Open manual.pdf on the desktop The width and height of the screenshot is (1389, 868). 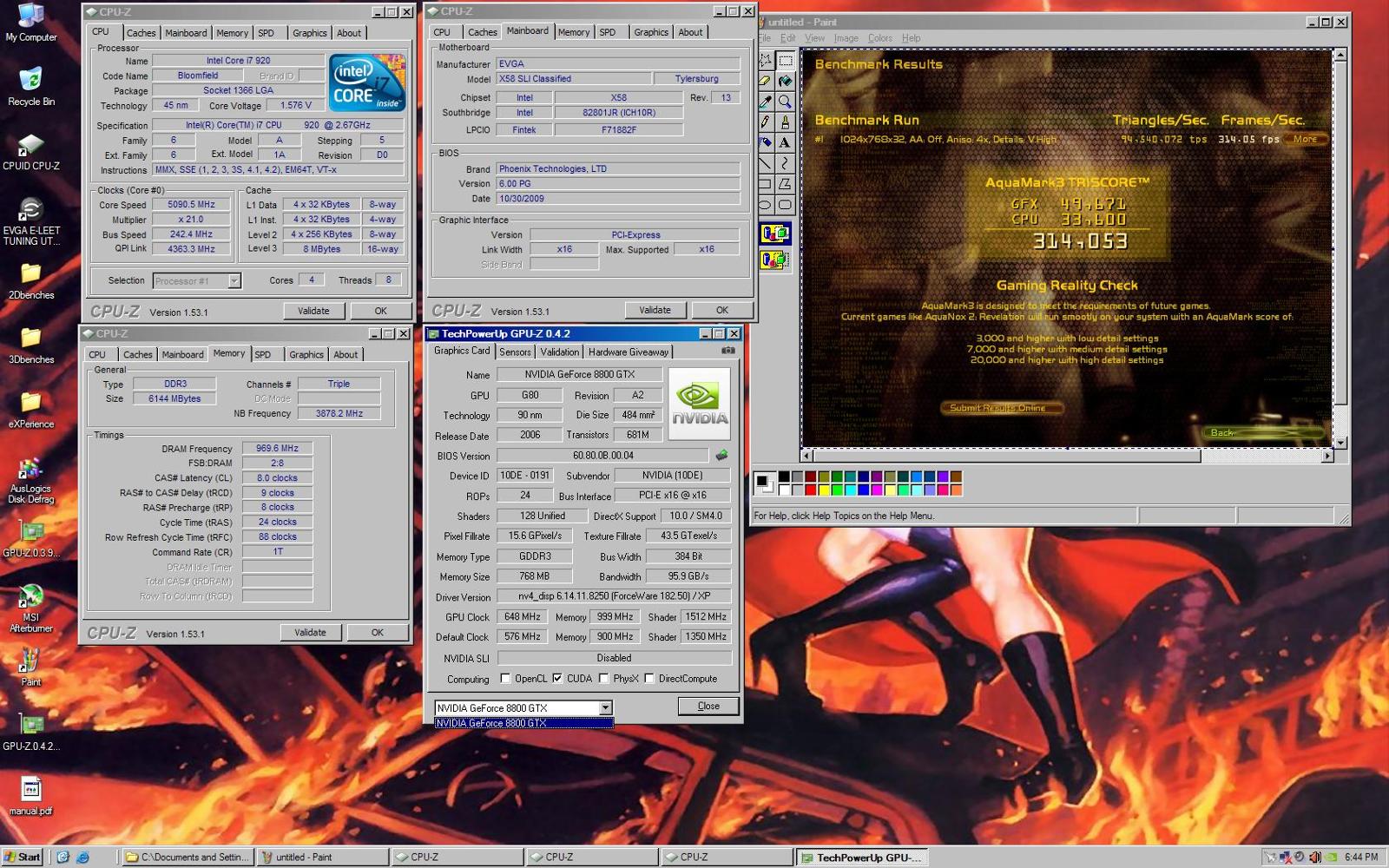pyautogui.click(x=31, y=796)
